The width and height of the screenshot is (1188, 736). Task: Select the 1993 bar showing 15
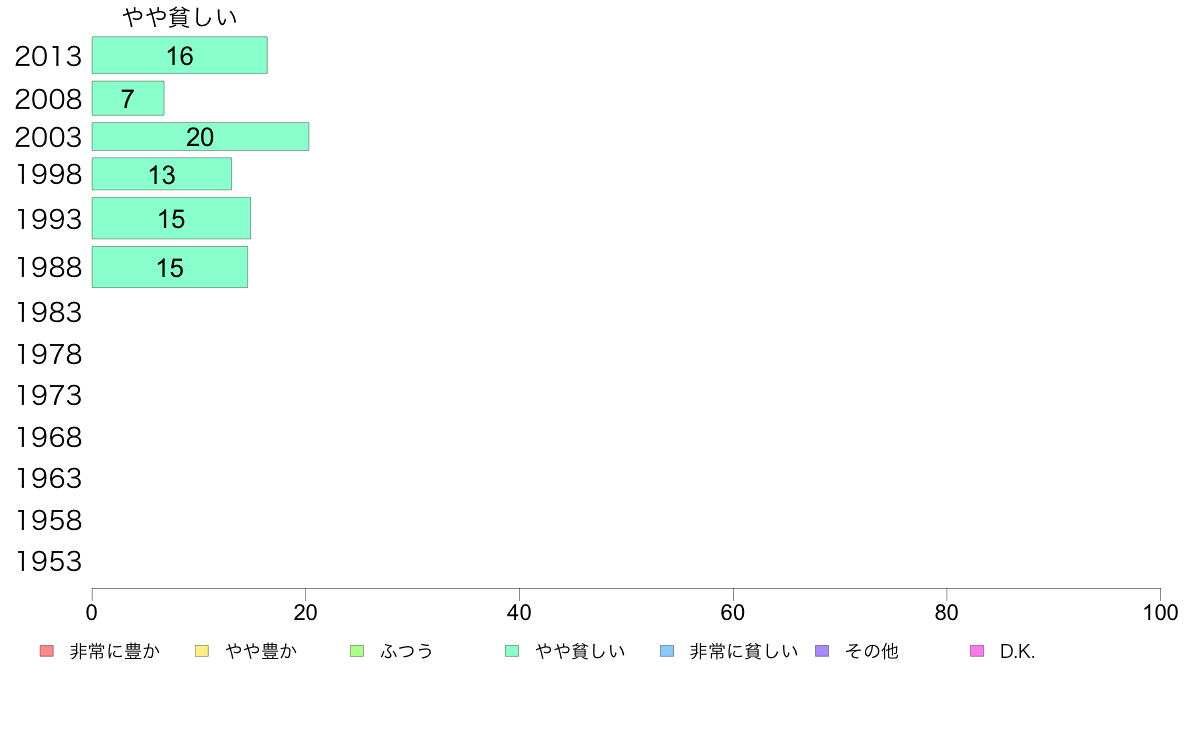click(171, 218)
